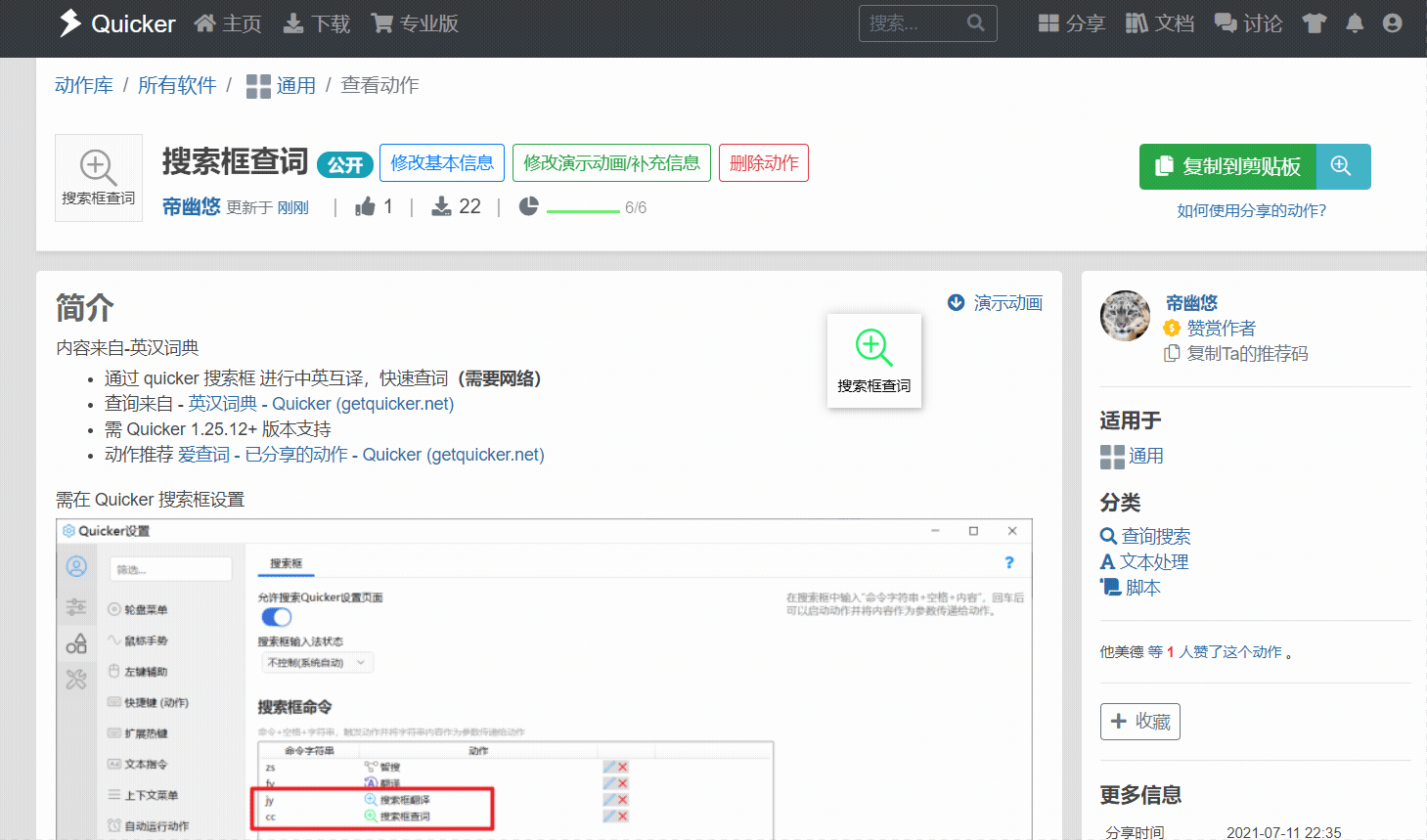Click the magnifier search icon in the navbar
The image size is (1427, 840).
tap(976, 23)
